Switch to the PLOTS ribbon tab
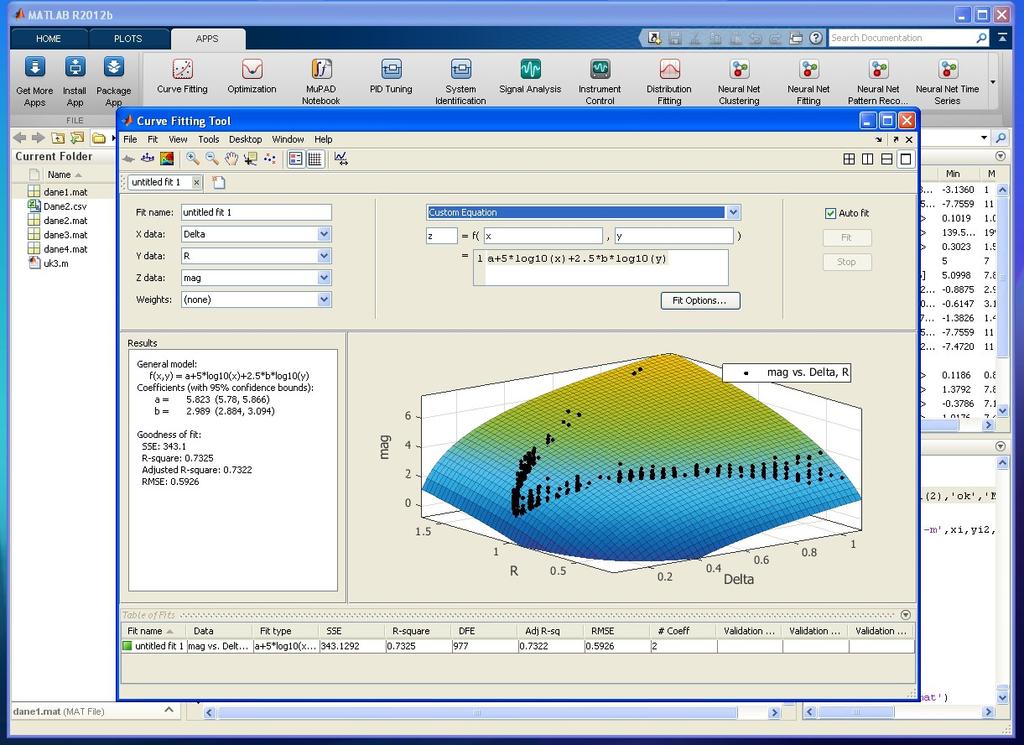The height and width of the screenshot is (745, 1024). (x=128, y=39)
